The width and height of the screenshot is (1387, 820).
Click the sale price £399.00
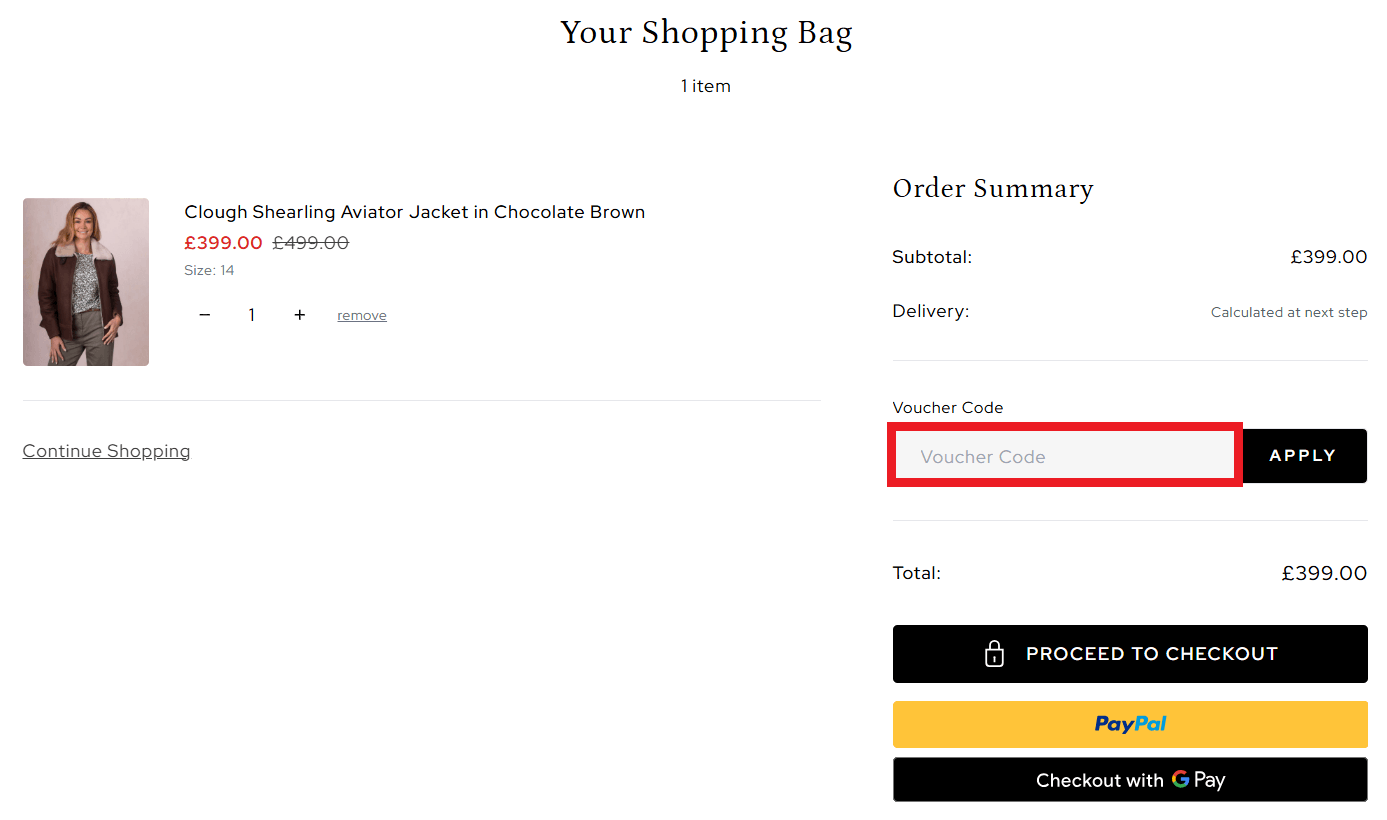pyautogui.click(x=223, y=242)
